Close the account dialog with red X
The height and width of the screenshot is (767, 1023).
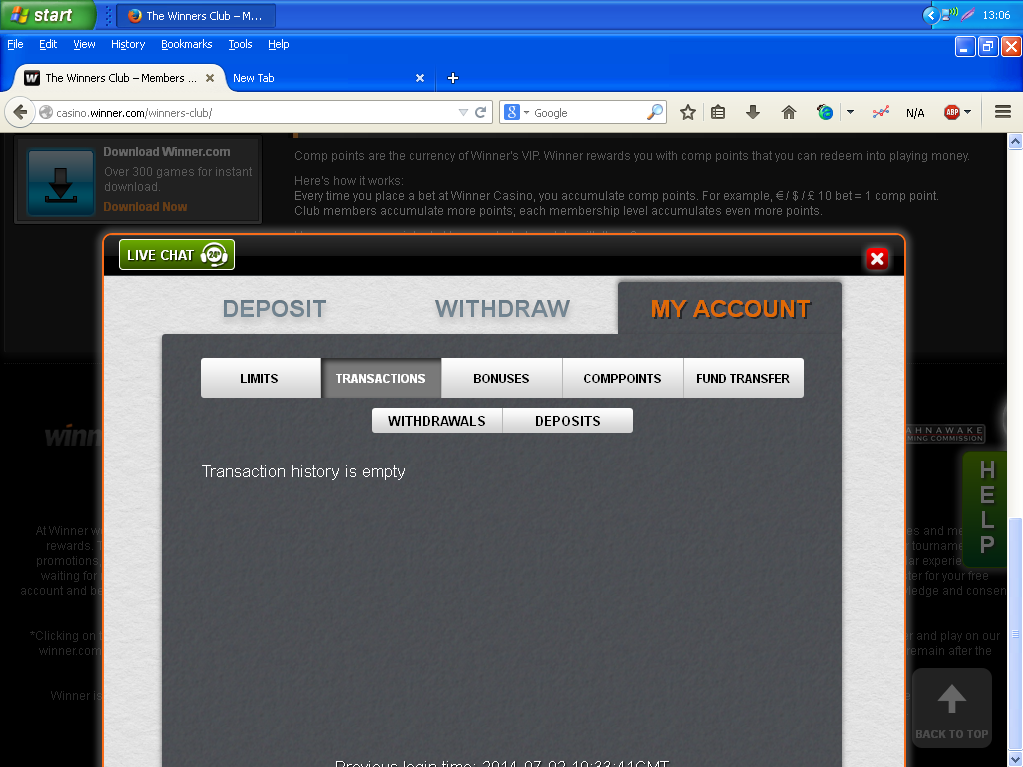coord(877,259)
